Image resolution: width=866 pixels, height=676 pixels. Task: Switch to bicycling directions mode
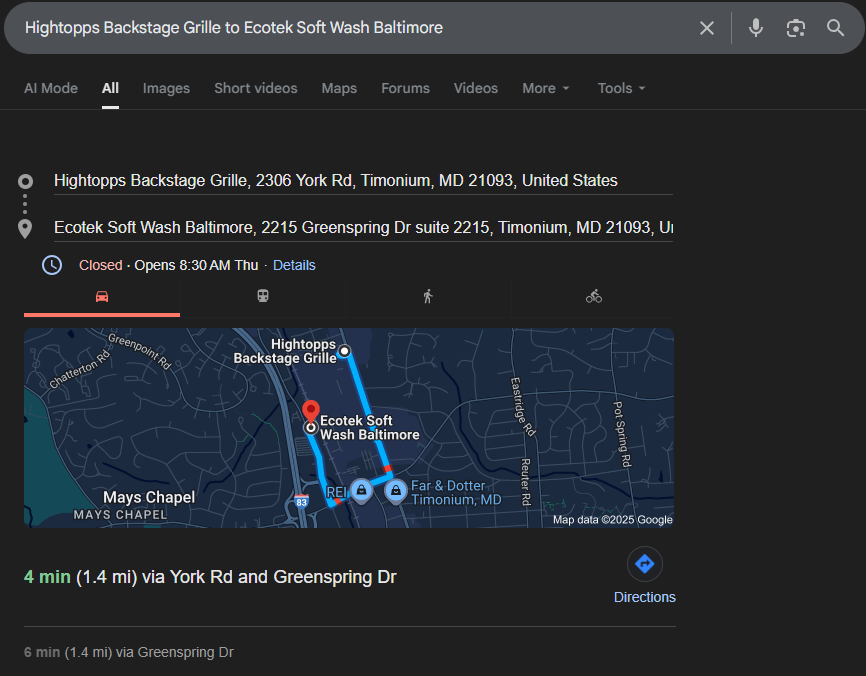(x=594, y=296)
